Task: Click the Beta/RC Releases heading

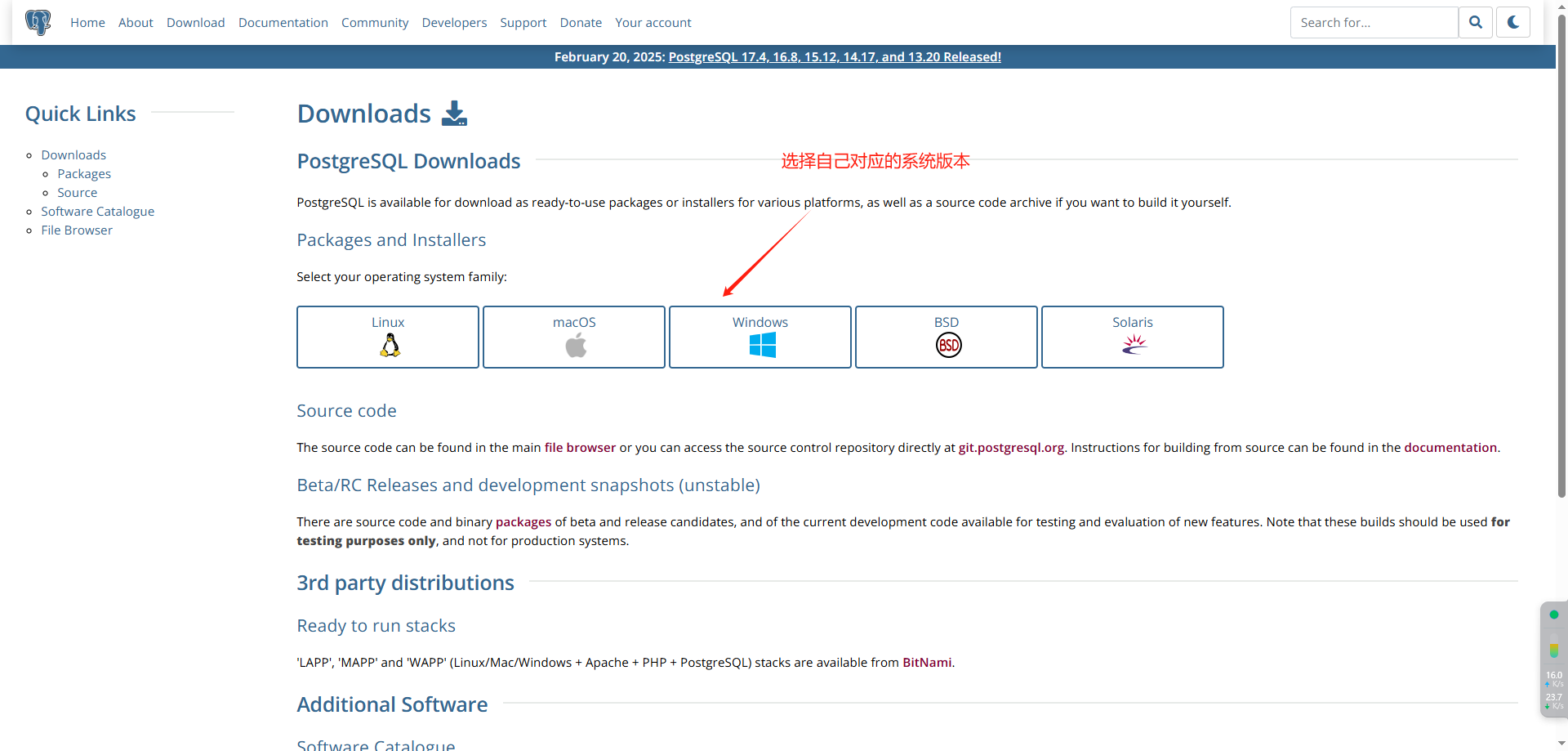Action: coord(528,485)
